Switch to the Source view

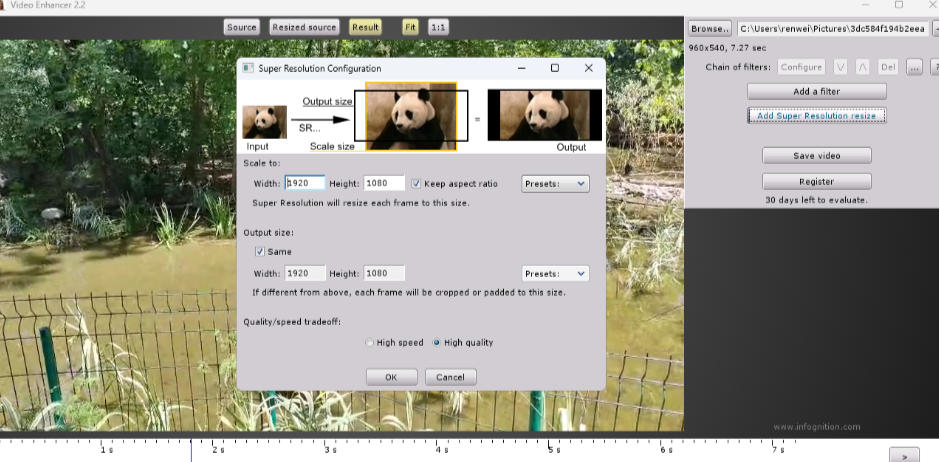pyautogui.click(x=241, y=27)
